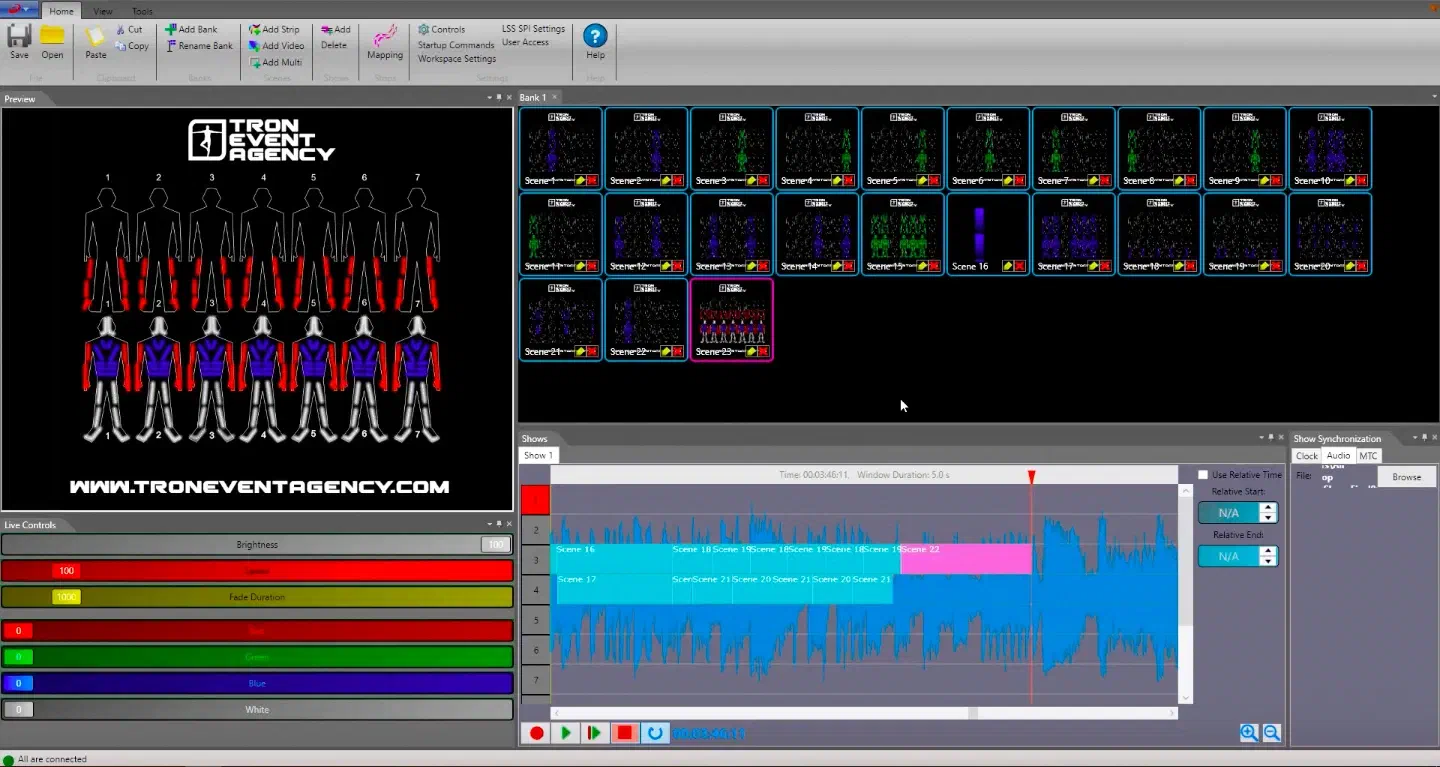The width and height of the screenshot is (1440, 767).
Task: Select the MTC synchronization tab
Action: pyautogui.click(x=1368, y=456)
